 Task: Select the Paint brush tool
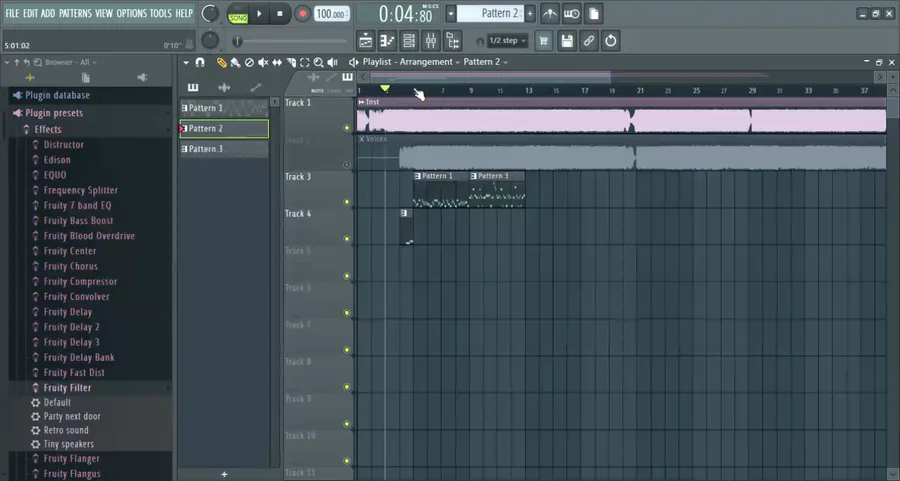point(235,62)
